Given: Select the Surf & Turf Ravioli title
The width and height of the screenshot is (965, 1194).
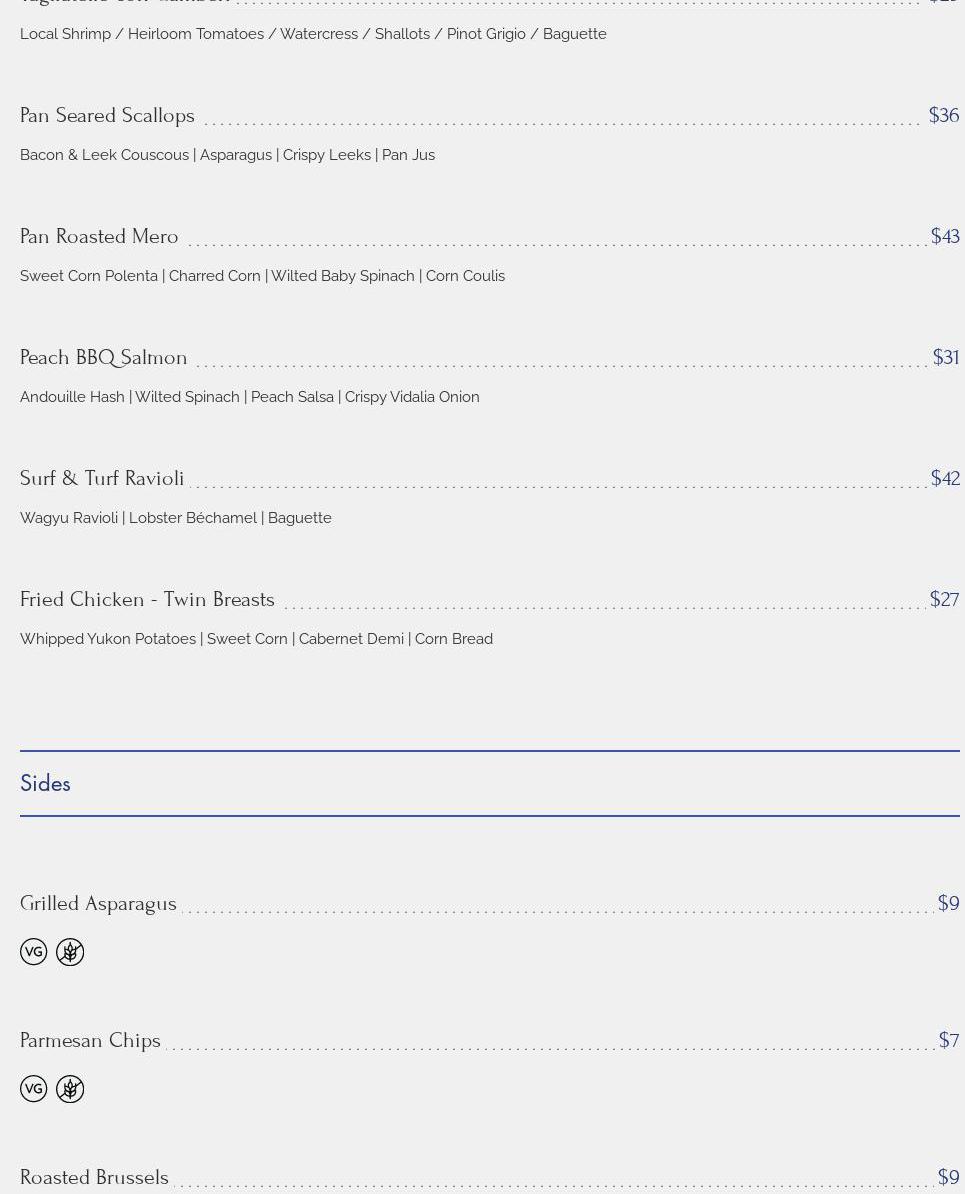Looking at the screenshot, I should click(x=102, y=479).
